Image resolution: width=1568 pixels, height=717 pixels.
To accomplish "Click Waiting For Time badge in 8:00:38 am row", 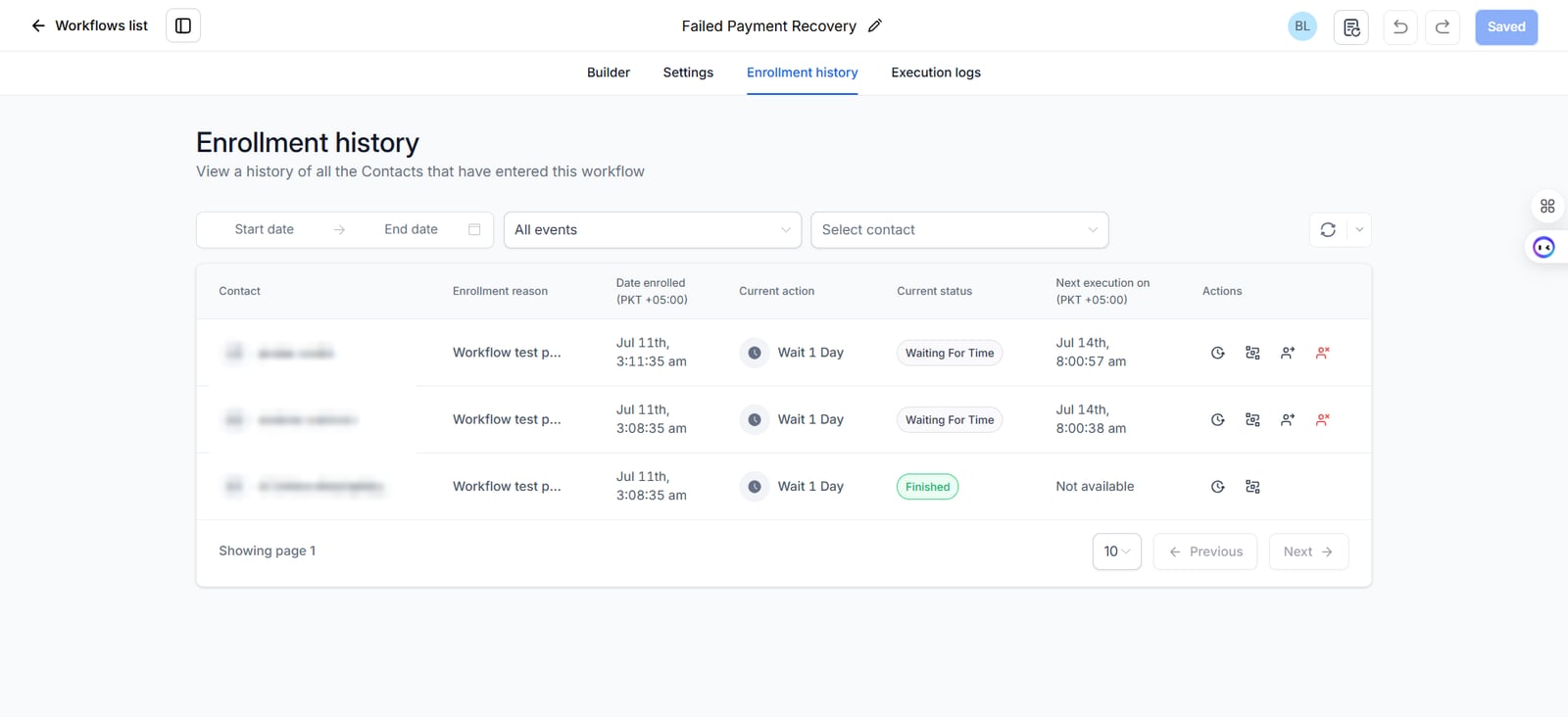I will tap(950, 419).
